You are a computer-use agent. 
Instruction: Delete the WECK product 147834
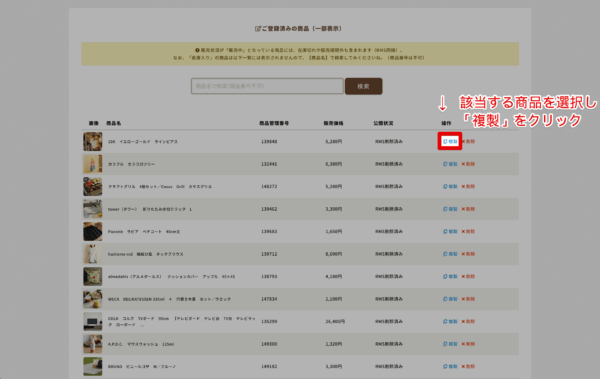tap(468, 299)
